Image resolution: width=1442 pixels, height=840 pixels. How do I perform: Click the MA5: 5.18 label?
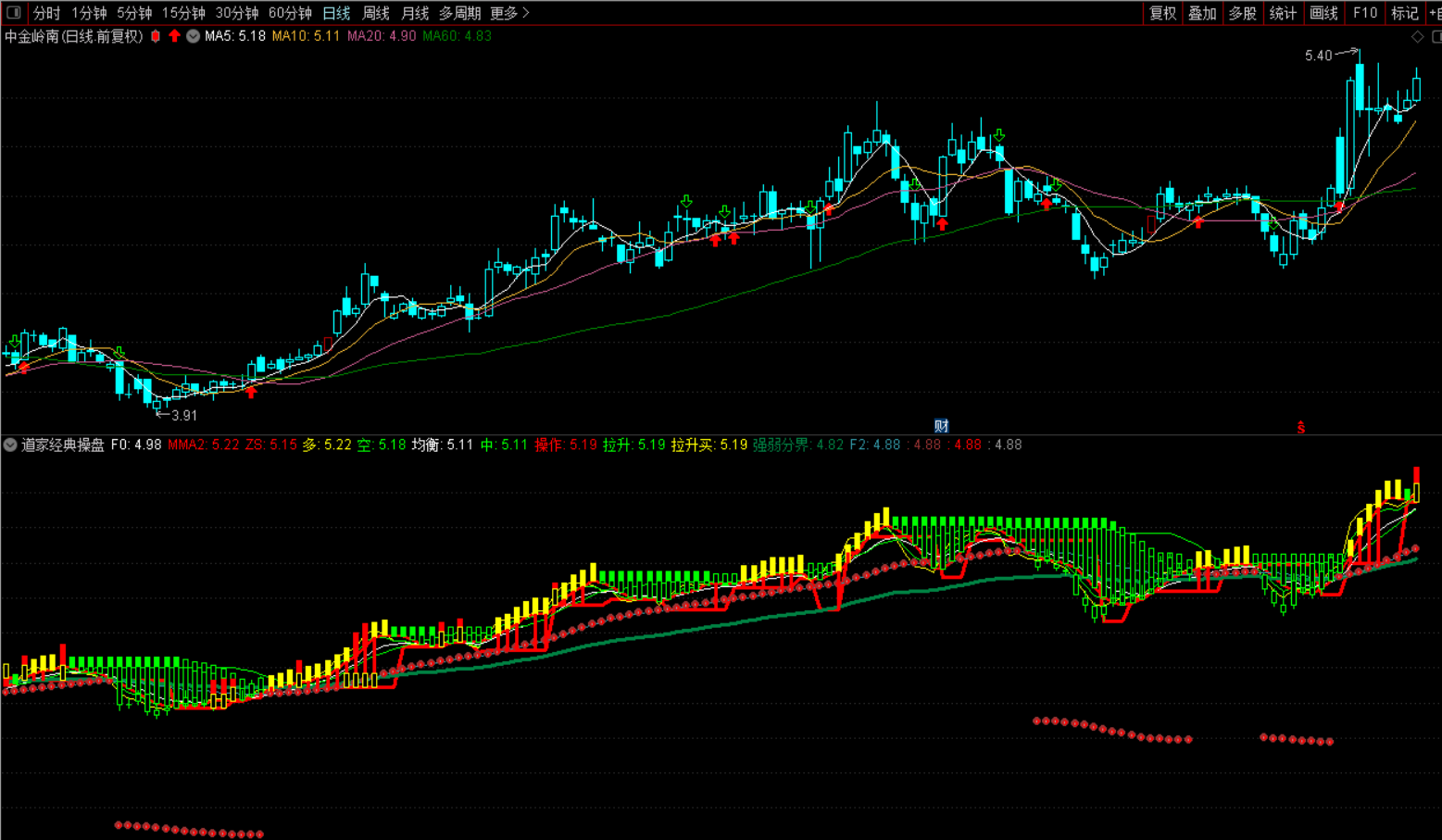(x=235, y=36)
